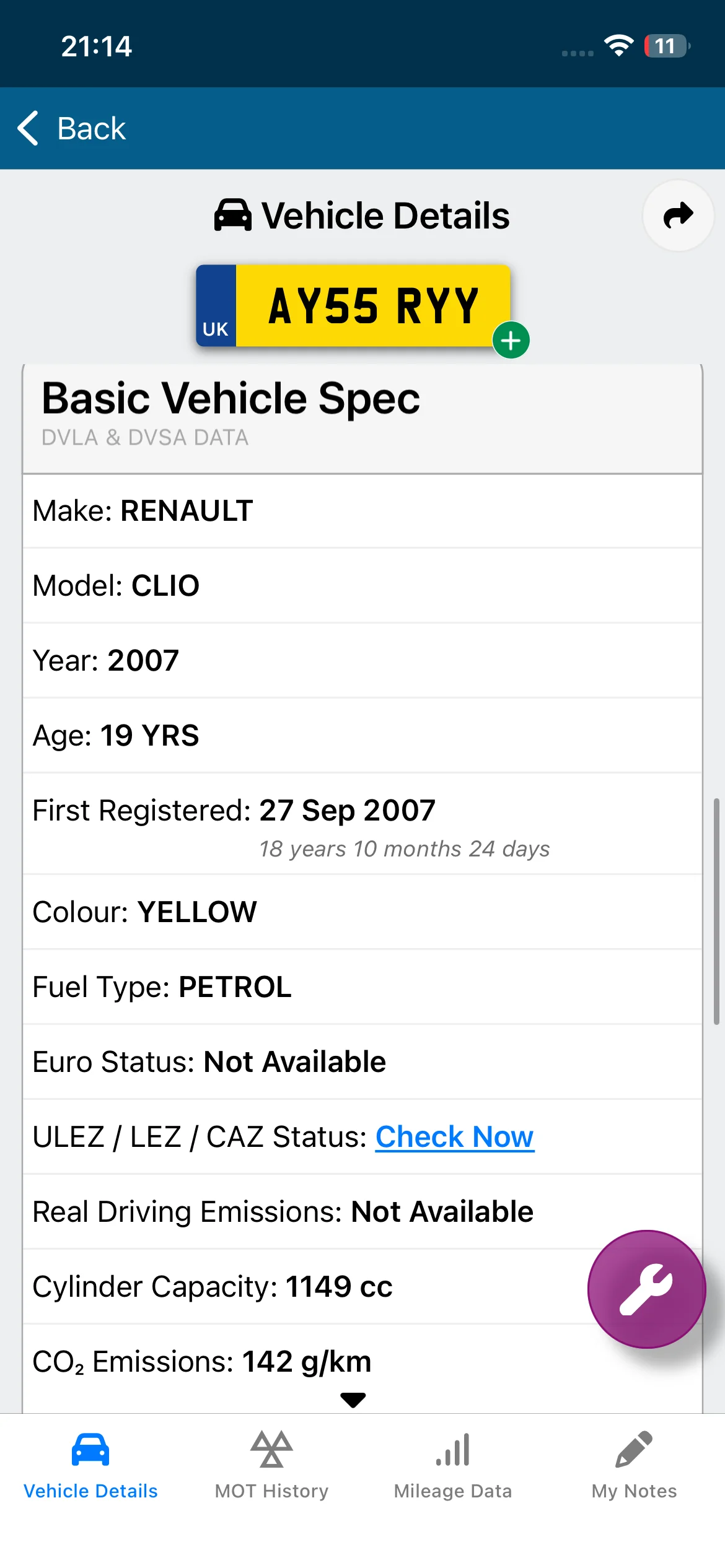The height and width of the screenshot is (1568, 725).
Task: Expand the list with black down arrow
Action: [353, 1400]
